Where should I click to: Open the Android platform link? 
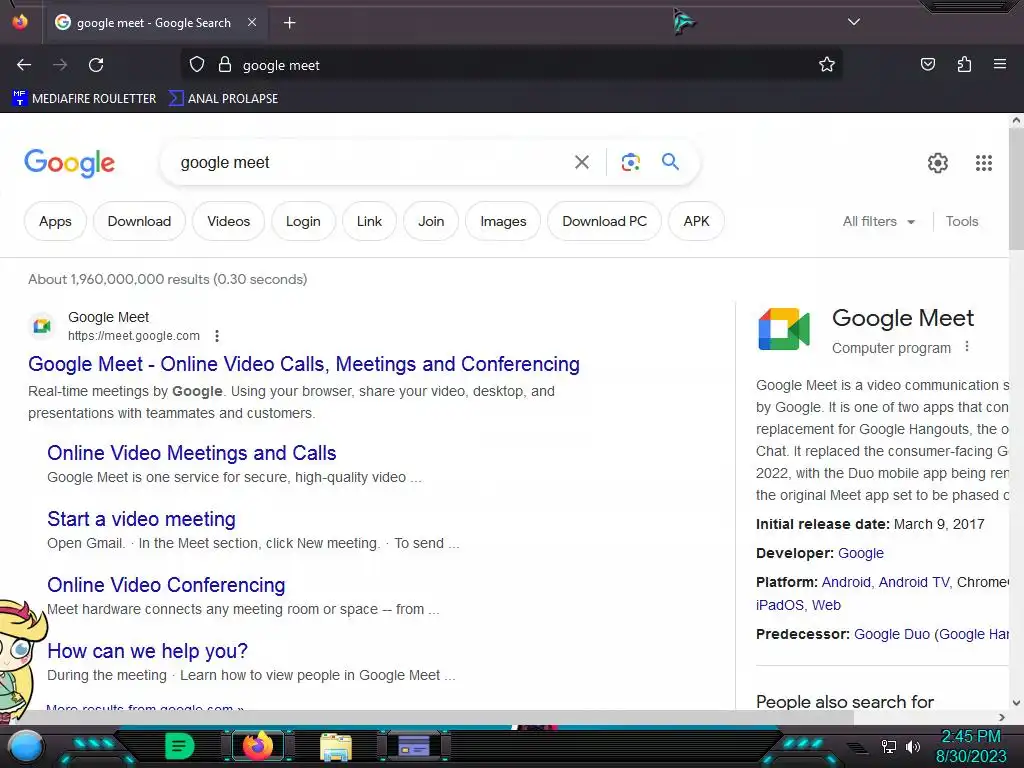point(846,582)
